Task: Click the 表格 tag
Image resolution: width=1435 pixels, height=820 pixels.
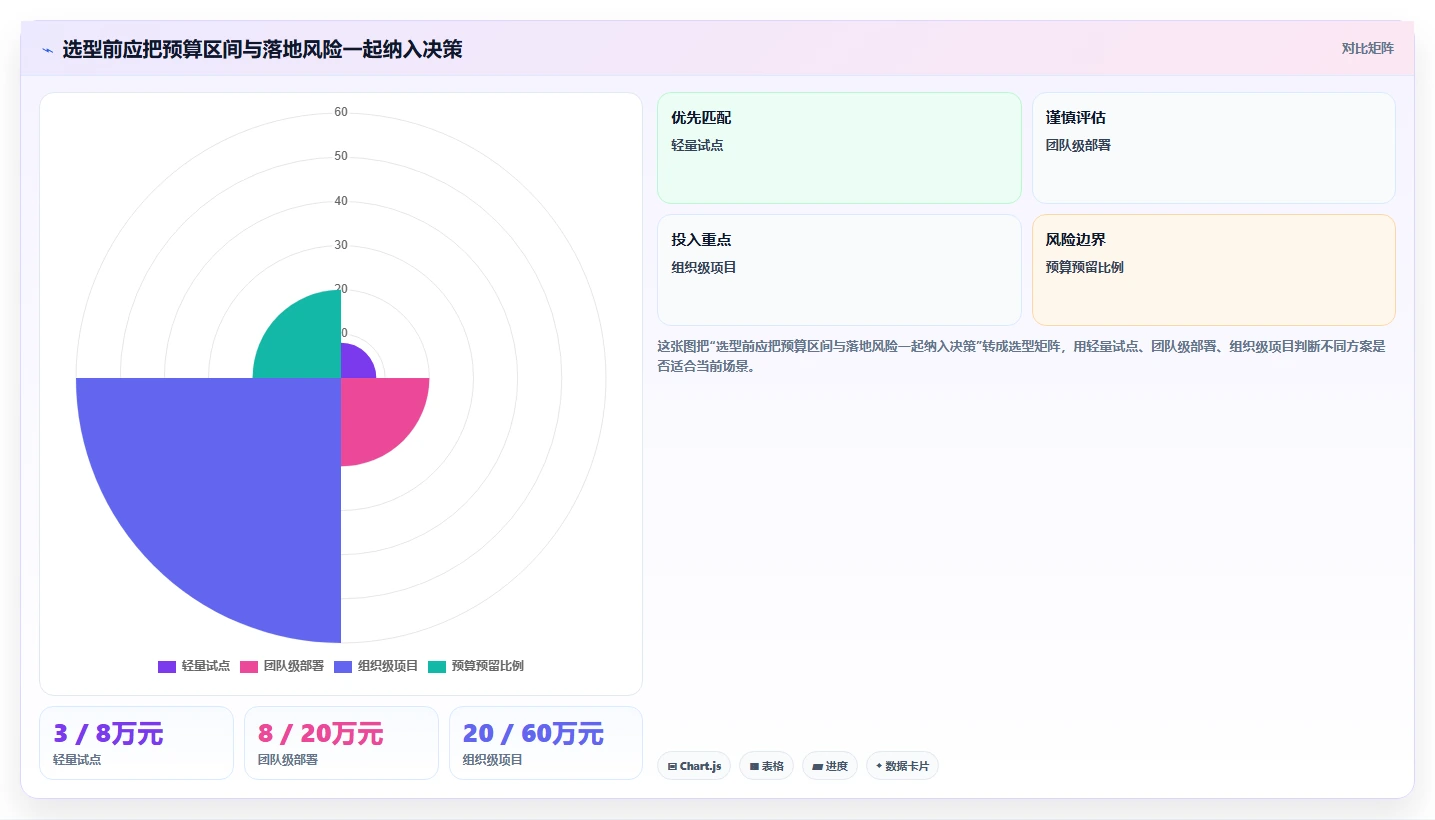Action: tap(766, 766)
